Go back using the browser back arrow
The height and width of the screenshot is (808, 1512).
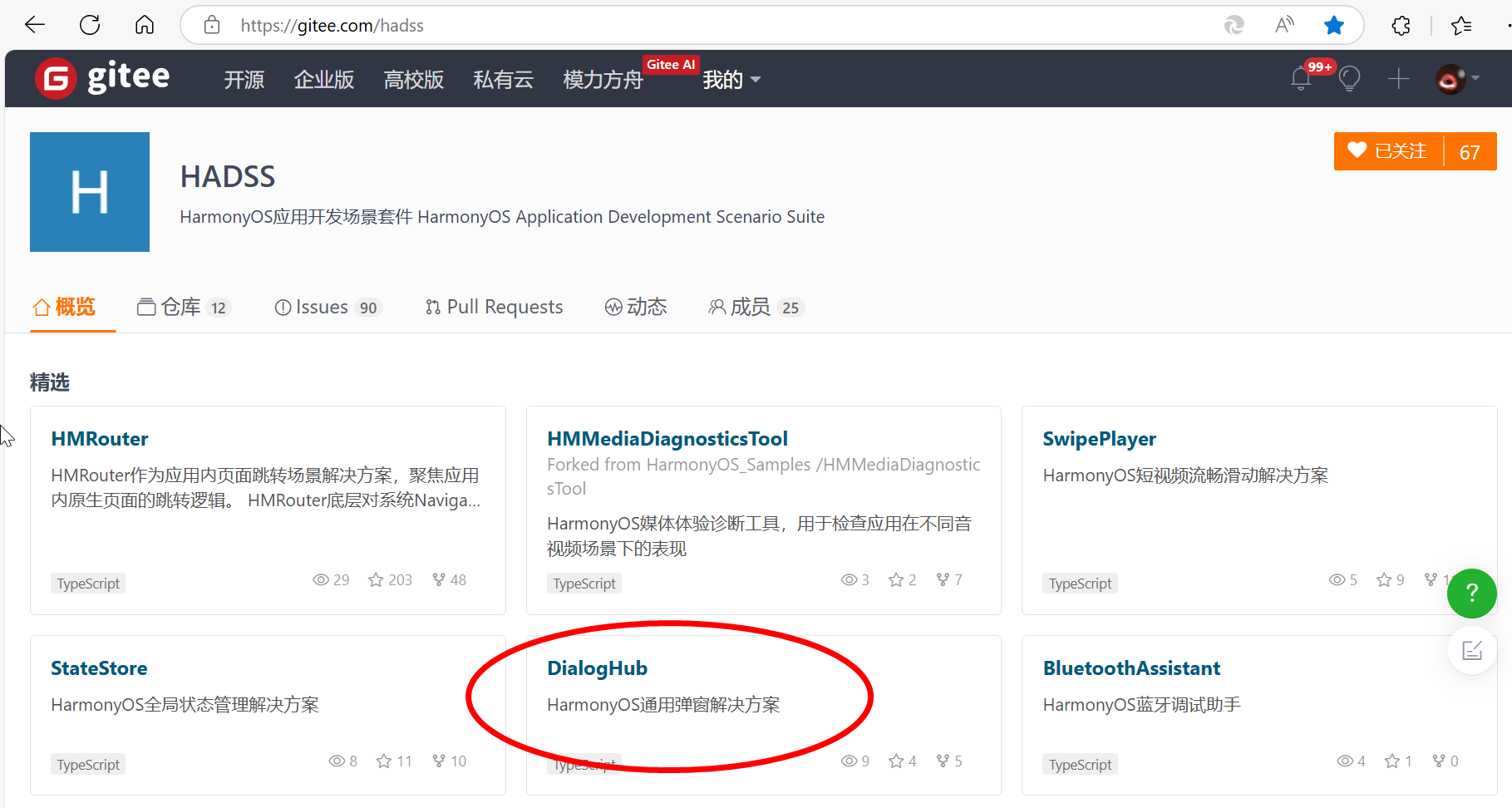[35, 25]
